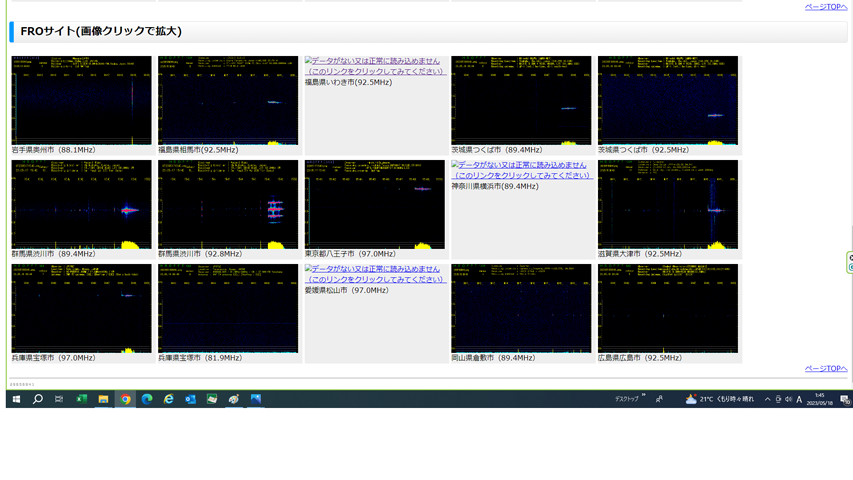853x480 pixels.
Task: Enlarge the 東京都八王子市(97.0MHz) spectrogram
Action: point(375,204)
